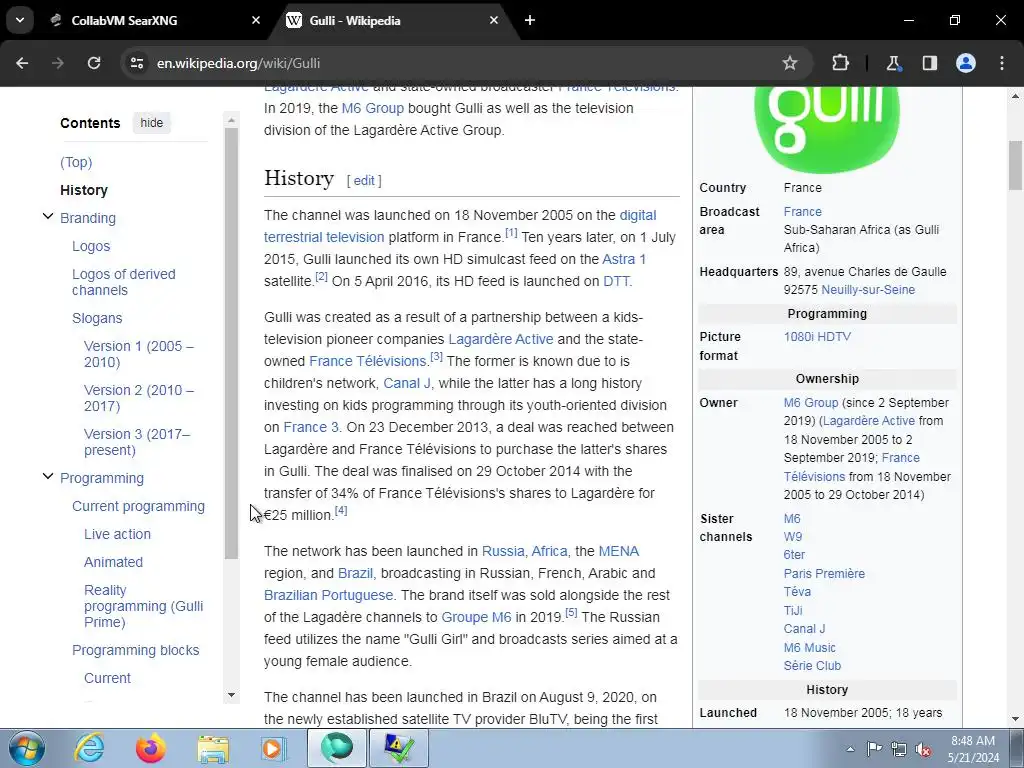Open the Windows Start menu
This screenshot has height=768, width=1024.
tap(26, 748)
